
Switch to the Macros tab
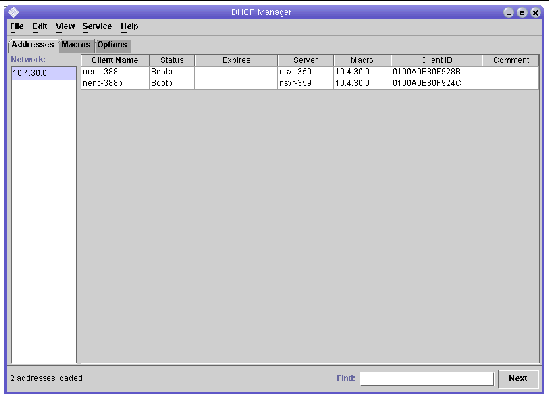76,45
